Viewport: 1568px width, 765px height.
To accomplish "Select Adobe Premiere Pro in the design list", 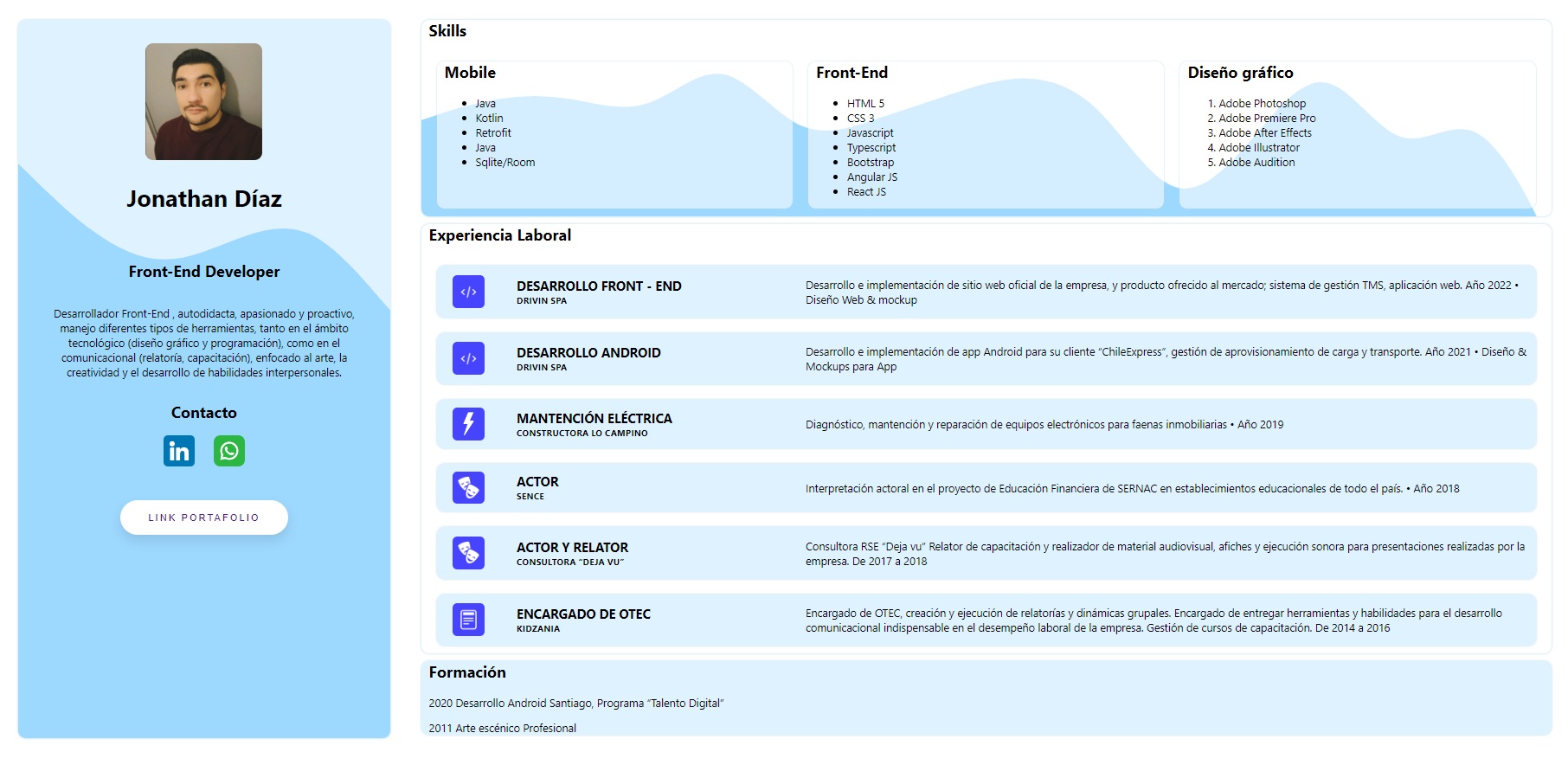I will pos(1267,119).
